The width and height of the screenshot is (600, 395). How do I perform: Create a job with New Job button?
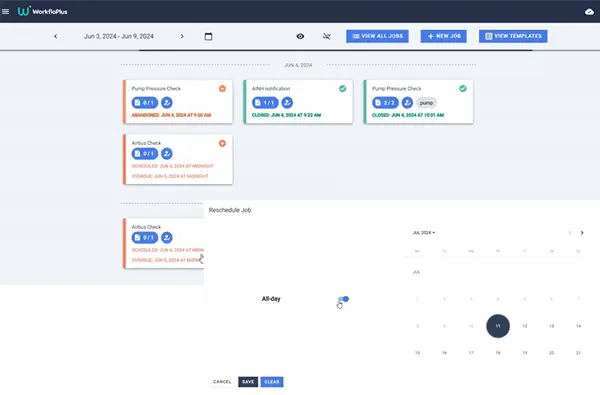443,36
